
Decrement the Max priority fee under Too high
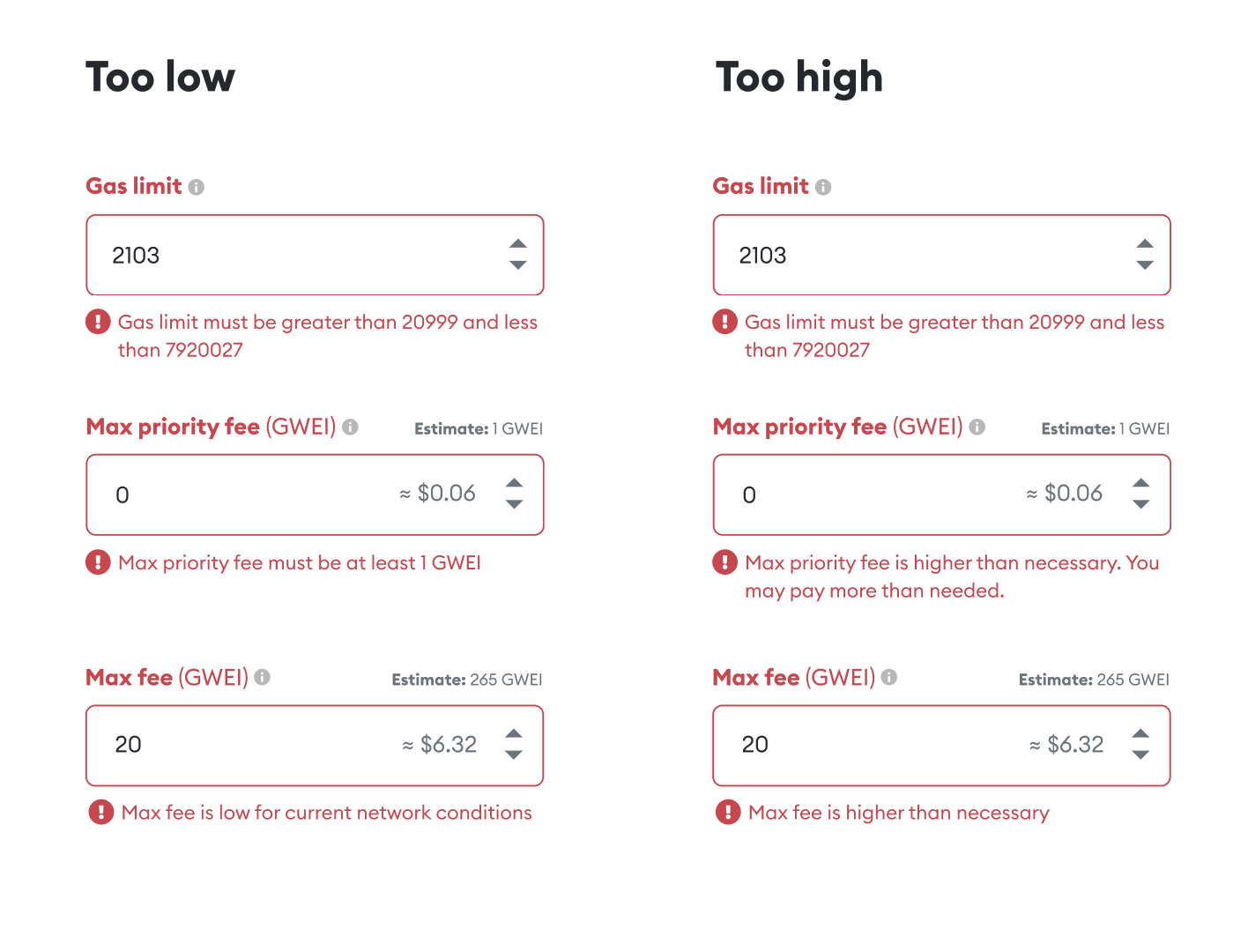[x=1141, y=505]
